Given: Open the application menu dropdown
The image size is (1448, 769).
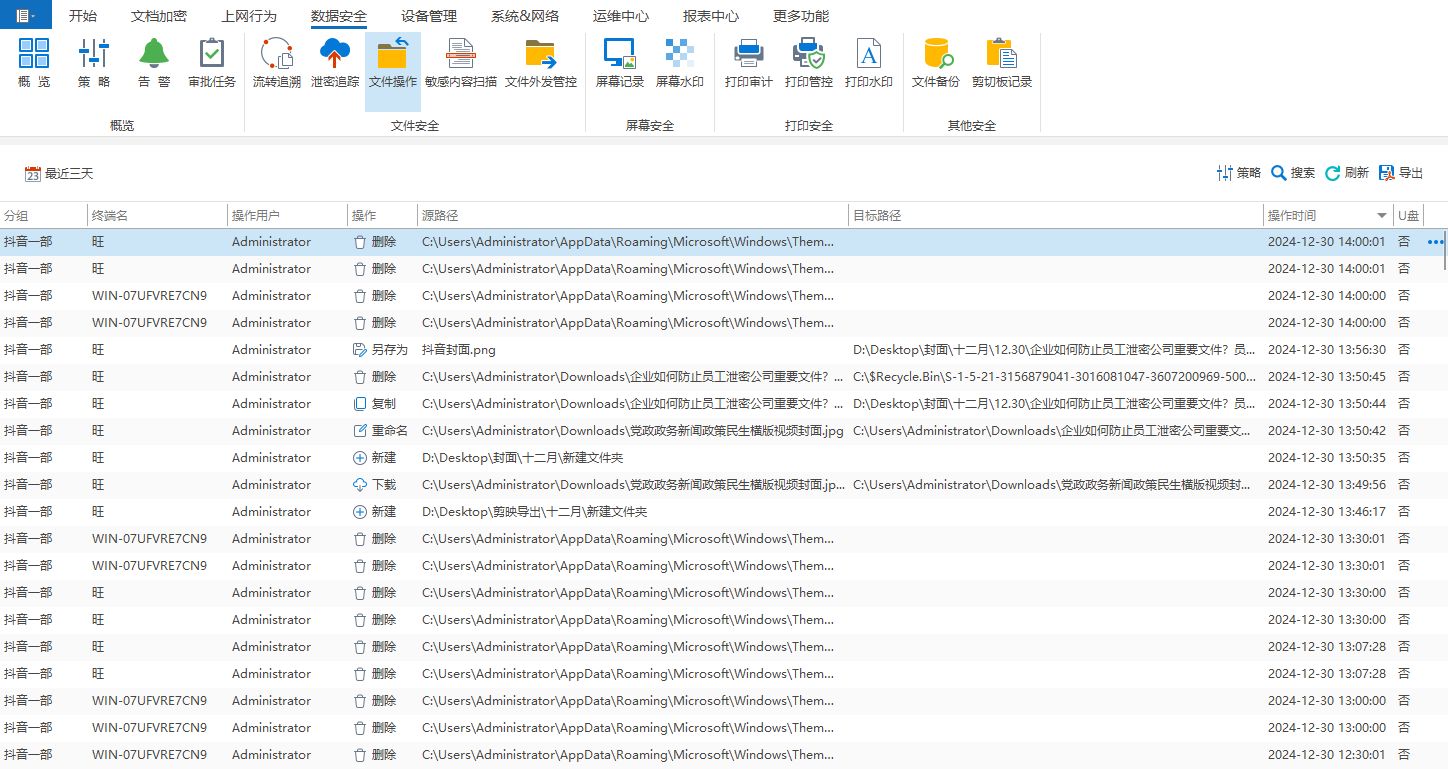Looking at the screenshot, I should pyautogui.click(x=25, y=15).
